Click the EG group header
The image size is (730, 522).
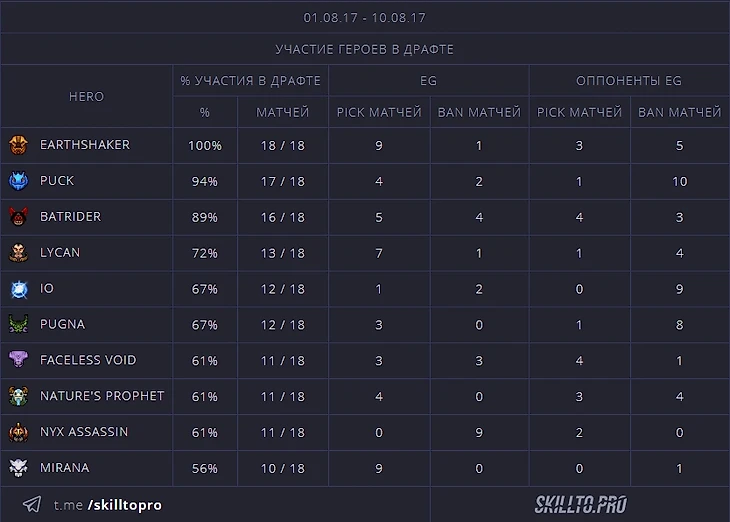click(x=429, y=80)
